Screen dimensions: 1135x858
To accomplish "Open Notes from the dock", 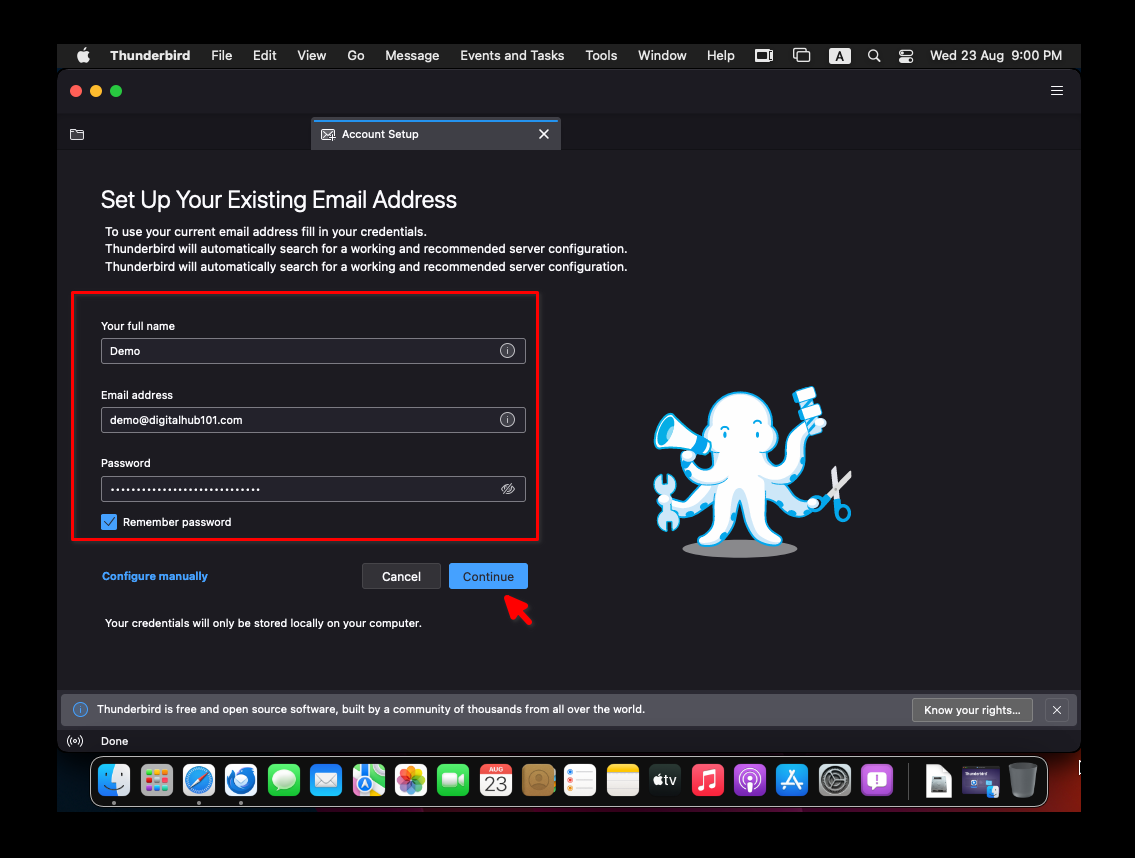I will (x=623, y=781).
